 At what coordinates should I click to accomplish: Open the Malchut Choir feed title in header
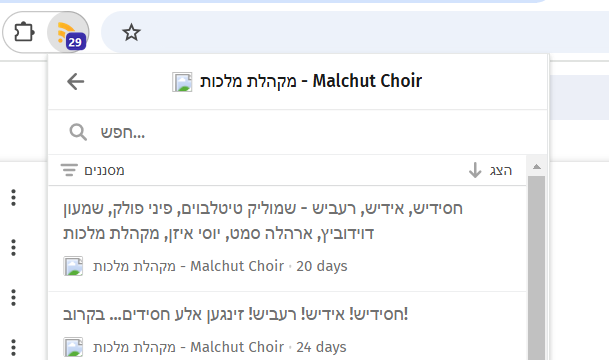pyautogui.click(x=311, y=81)
